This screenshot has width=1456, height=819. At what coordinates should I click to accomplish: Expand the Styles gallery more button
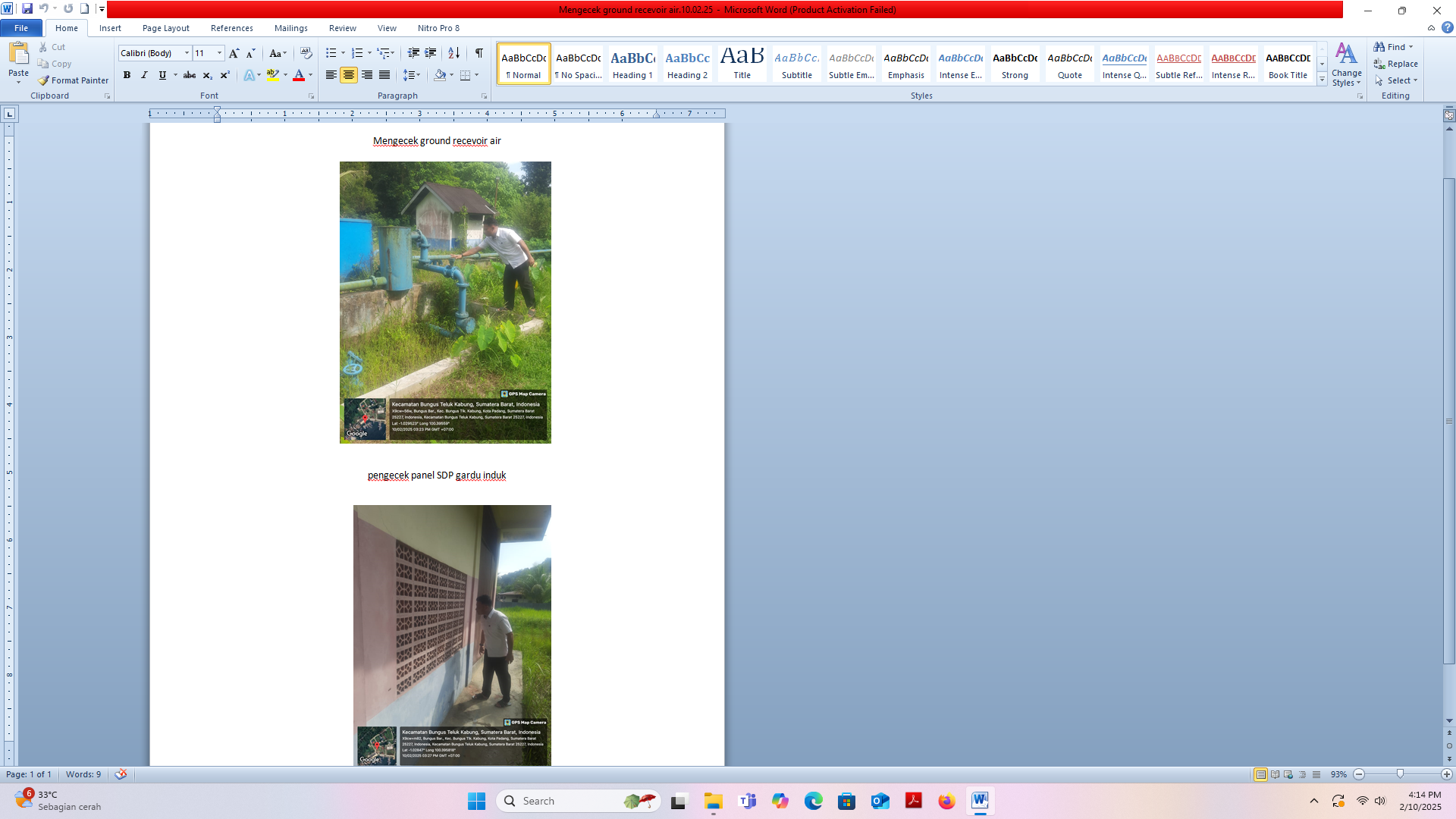point(1322,79)
